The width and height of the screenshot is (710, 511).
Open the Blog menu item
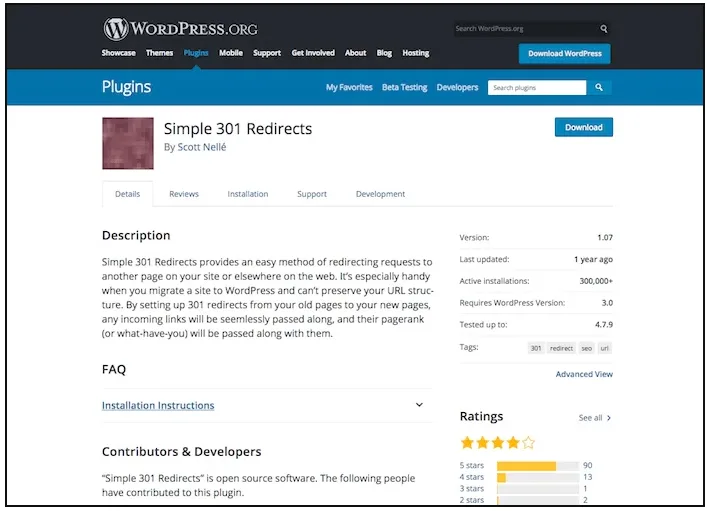click(x=384, y=53)
